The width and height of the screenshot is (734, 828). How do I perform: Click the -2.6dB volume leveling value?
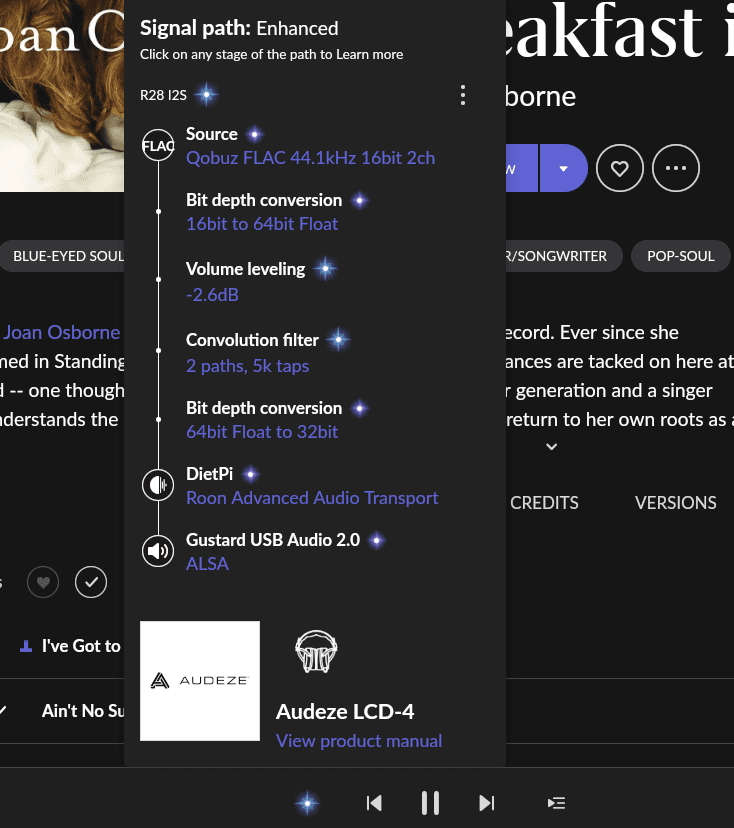tap(212, 295)
